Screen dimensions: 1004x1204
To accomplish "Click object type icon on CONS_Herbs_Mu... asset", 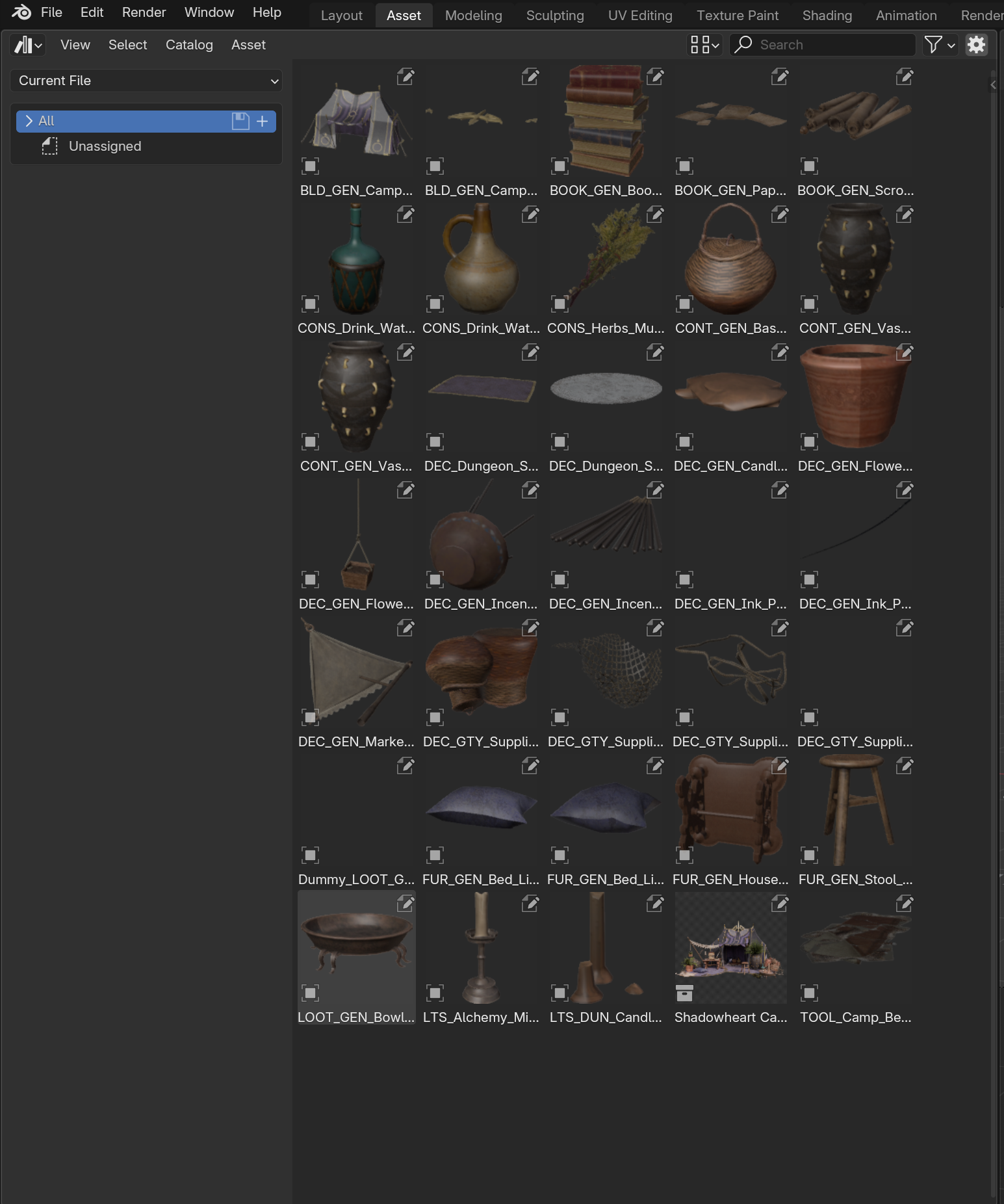I will pyautogui.click(x=560, y=304).
